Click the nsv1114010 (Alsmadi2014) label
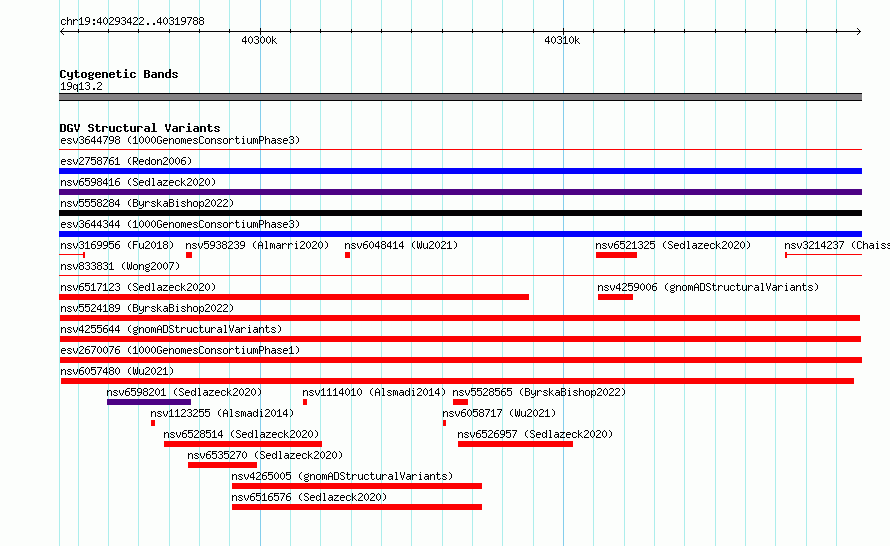The width and height of the screenshot is (890, 546). (x=374, y=392)
